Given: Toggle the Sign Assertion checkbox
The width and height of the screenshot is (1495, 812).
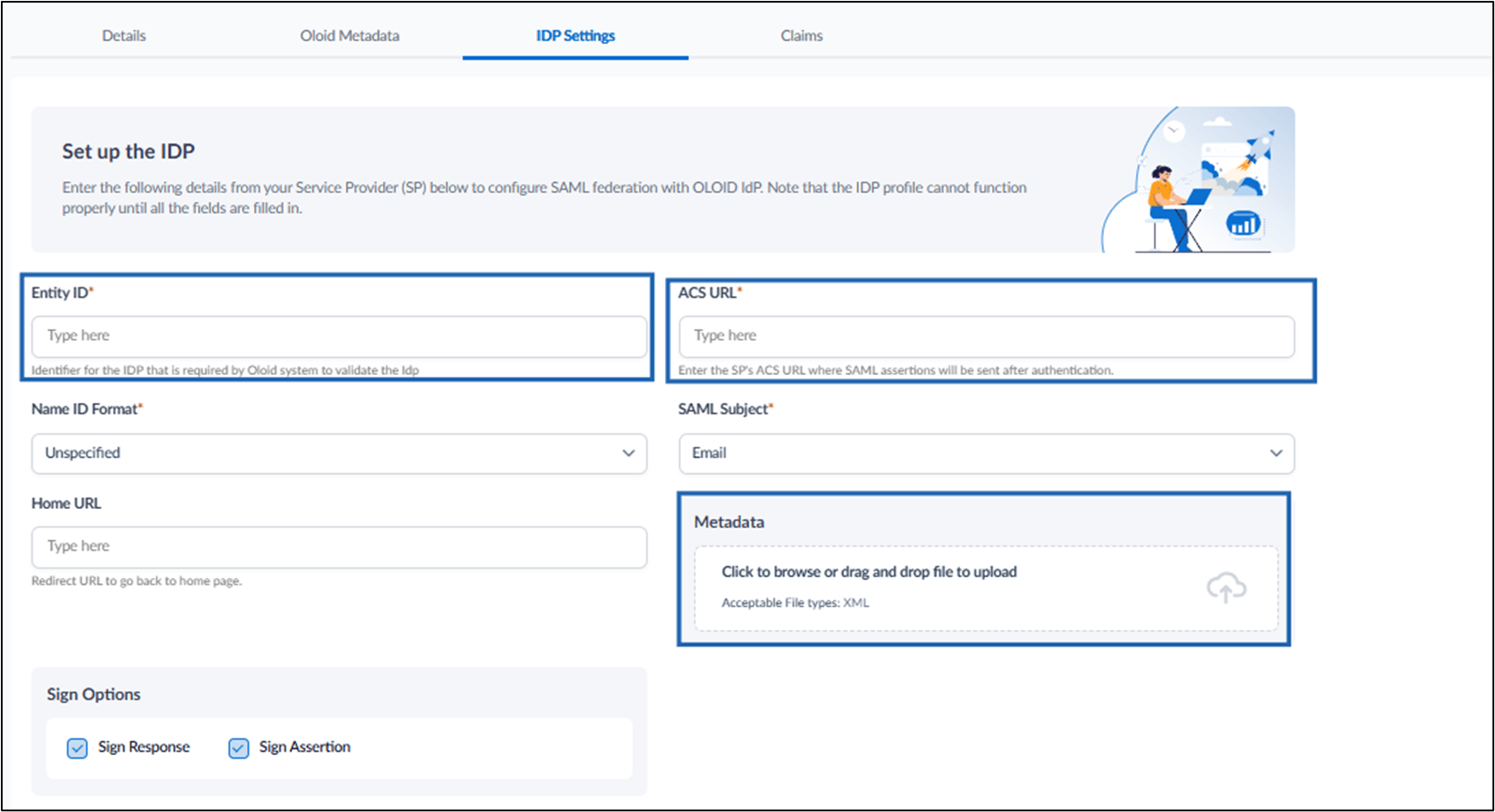Looking at the screenshot, I should [238, 748].
